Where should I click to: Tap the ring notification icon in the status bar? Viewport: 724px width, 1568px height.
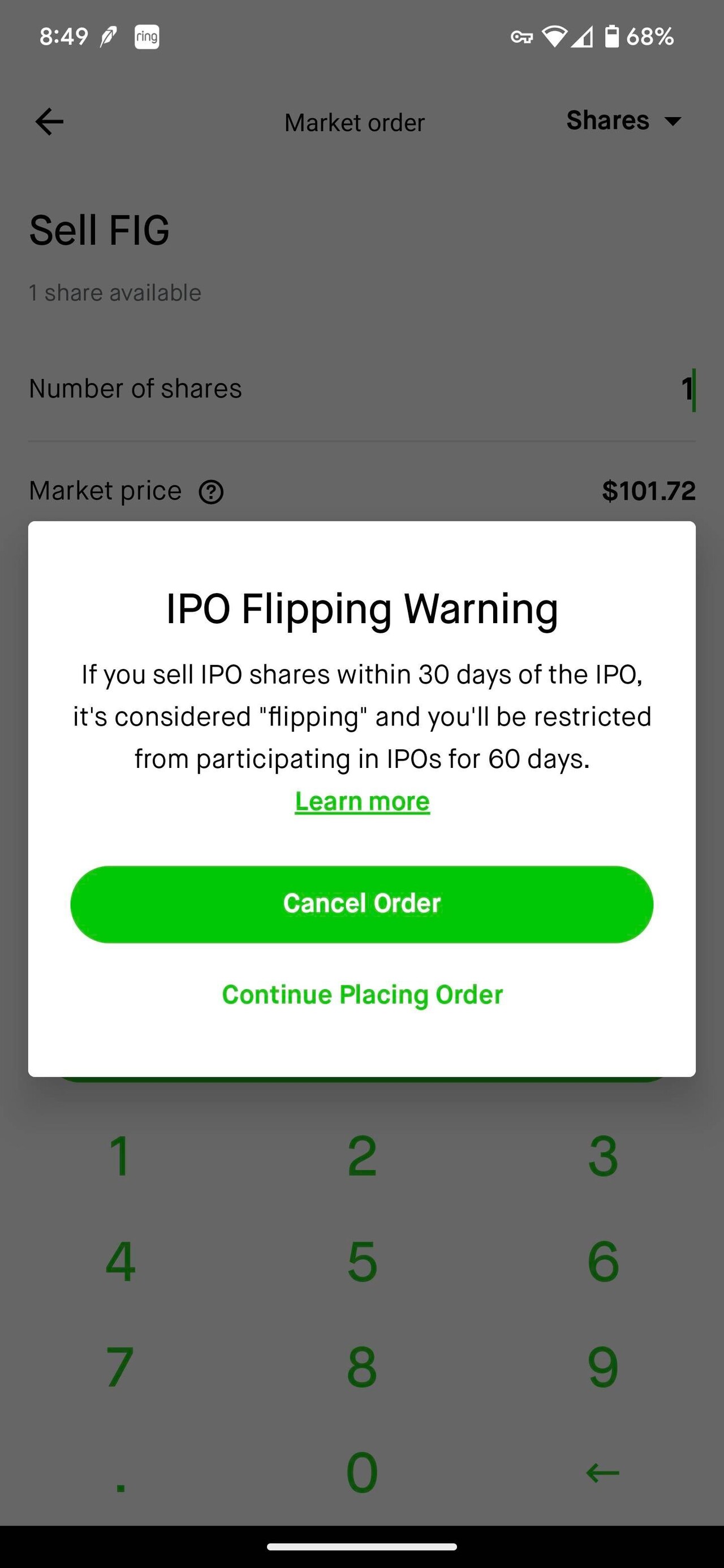tap(146, 37)
